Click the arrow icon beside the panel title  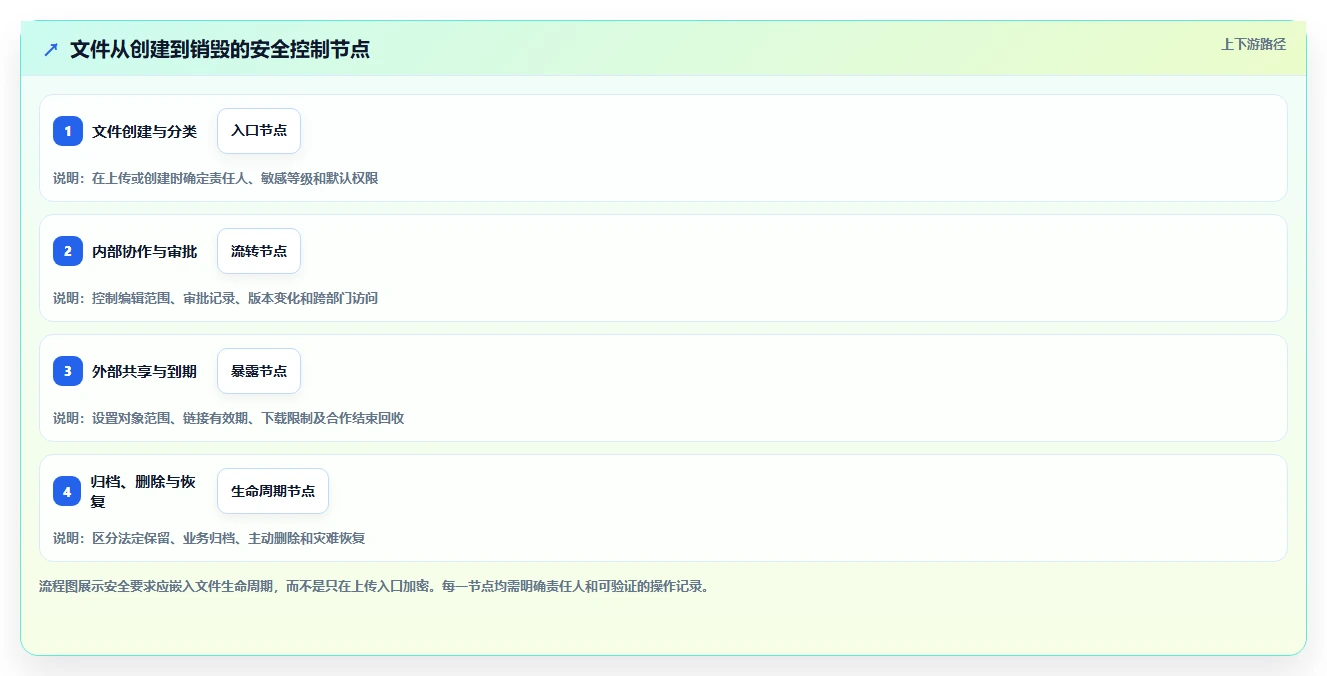tap(51, 49)
